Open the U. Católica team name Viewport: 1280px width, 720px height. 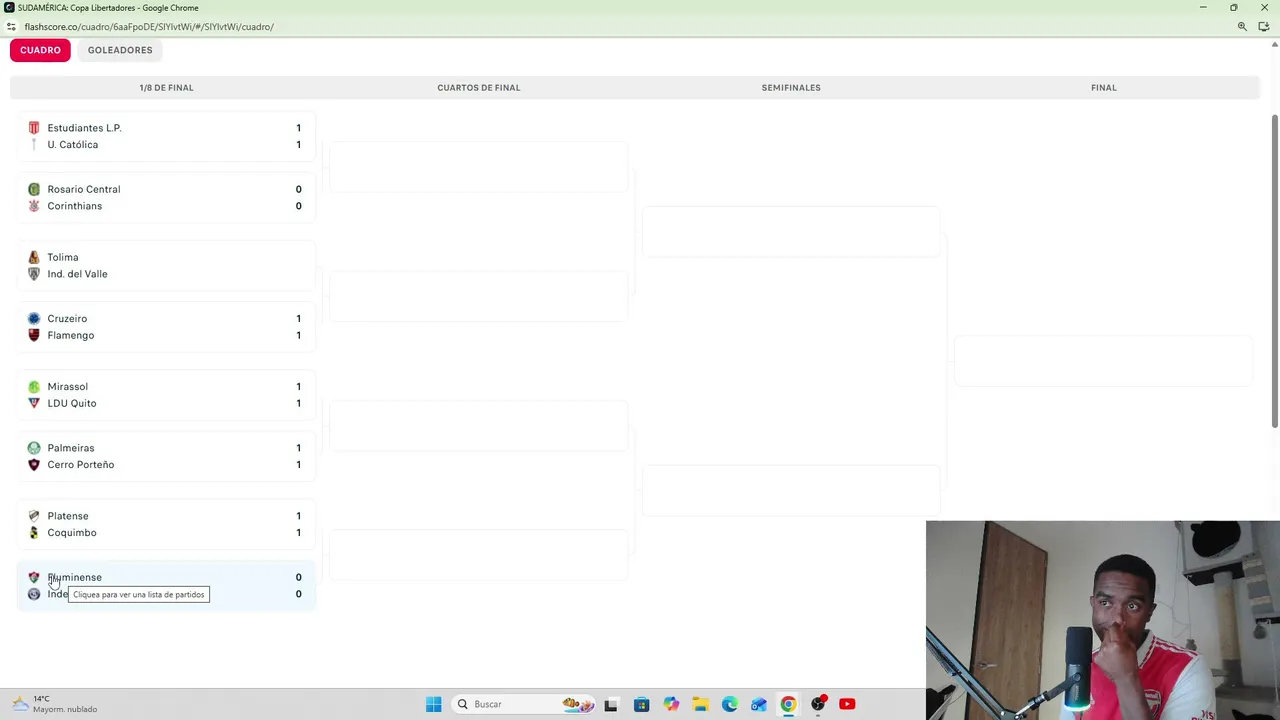coord(73,145)
